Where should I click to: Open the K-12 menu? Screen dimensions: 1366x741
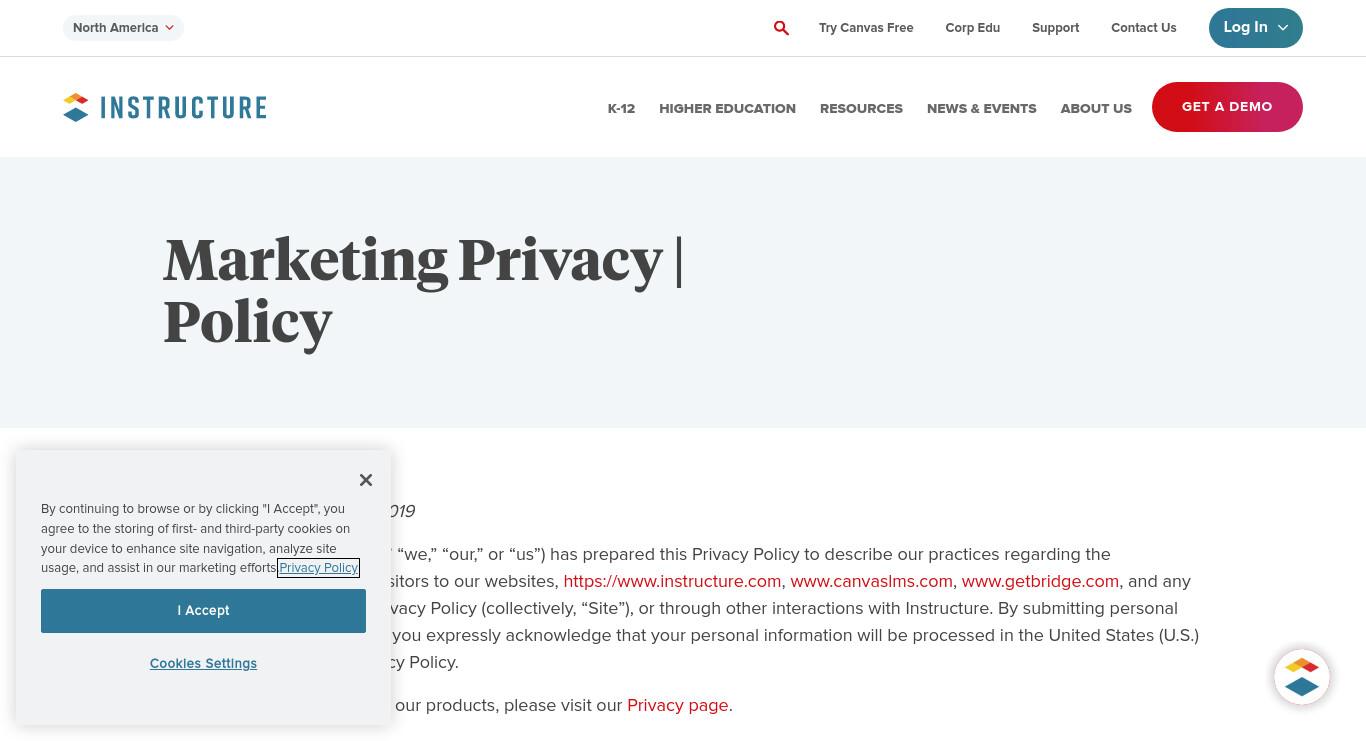click(621, 108)
